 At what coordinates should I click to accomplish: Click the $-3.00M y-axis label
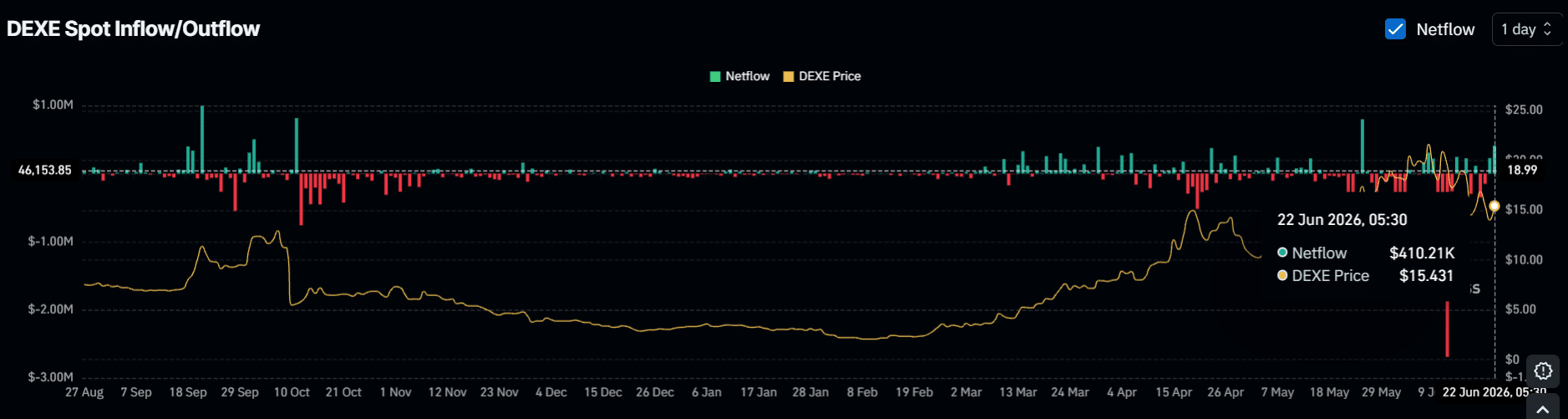click(51, 376)
